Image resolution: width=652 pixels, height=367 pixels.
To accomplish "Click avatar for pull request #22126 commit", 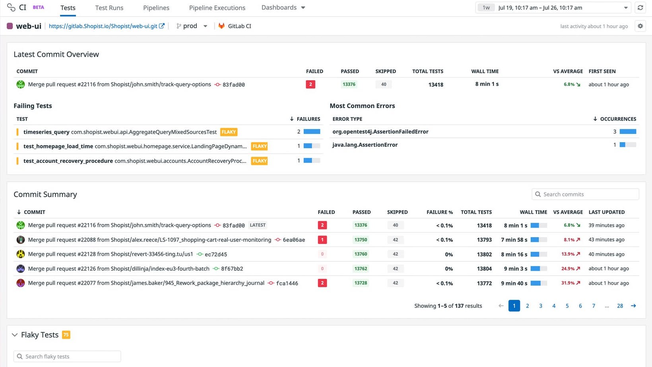I will 20,268.
